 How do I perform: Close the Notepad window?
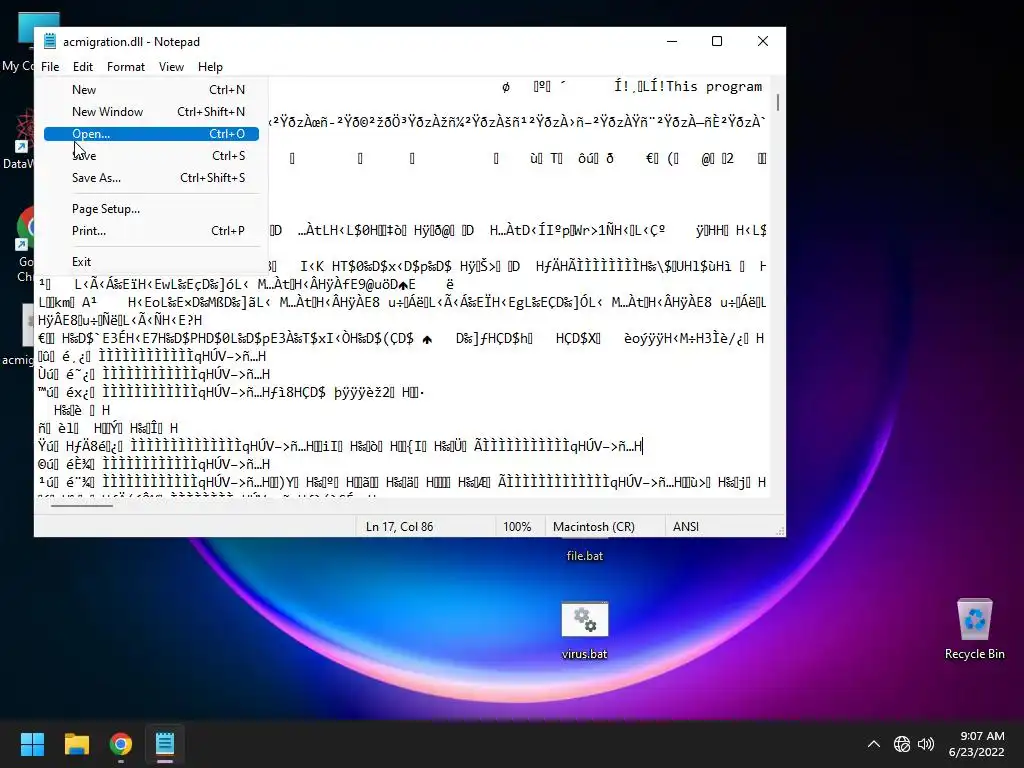763,41
